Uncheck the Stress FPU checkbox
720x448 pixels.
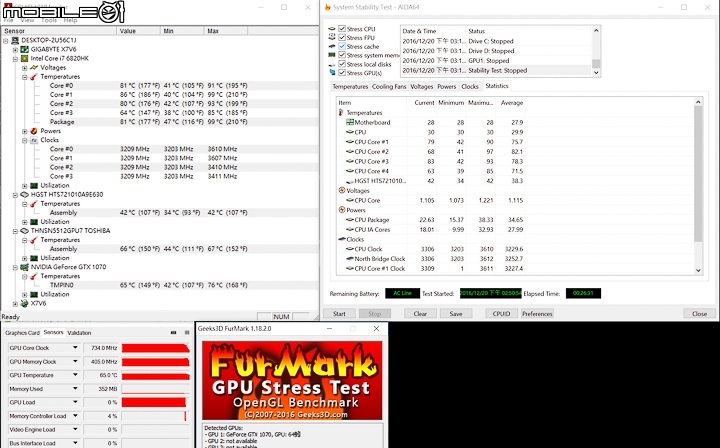pyautogui.click(x=342, y=37)
